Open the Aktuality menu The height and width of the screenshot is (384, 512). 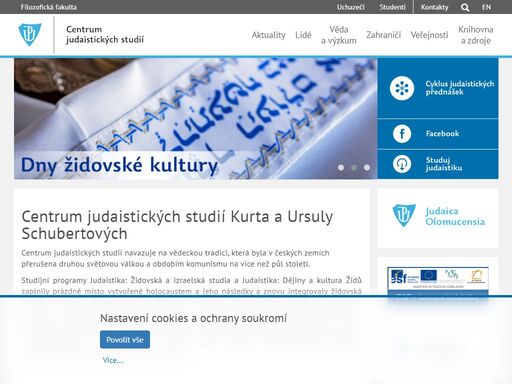pos(268,35)
